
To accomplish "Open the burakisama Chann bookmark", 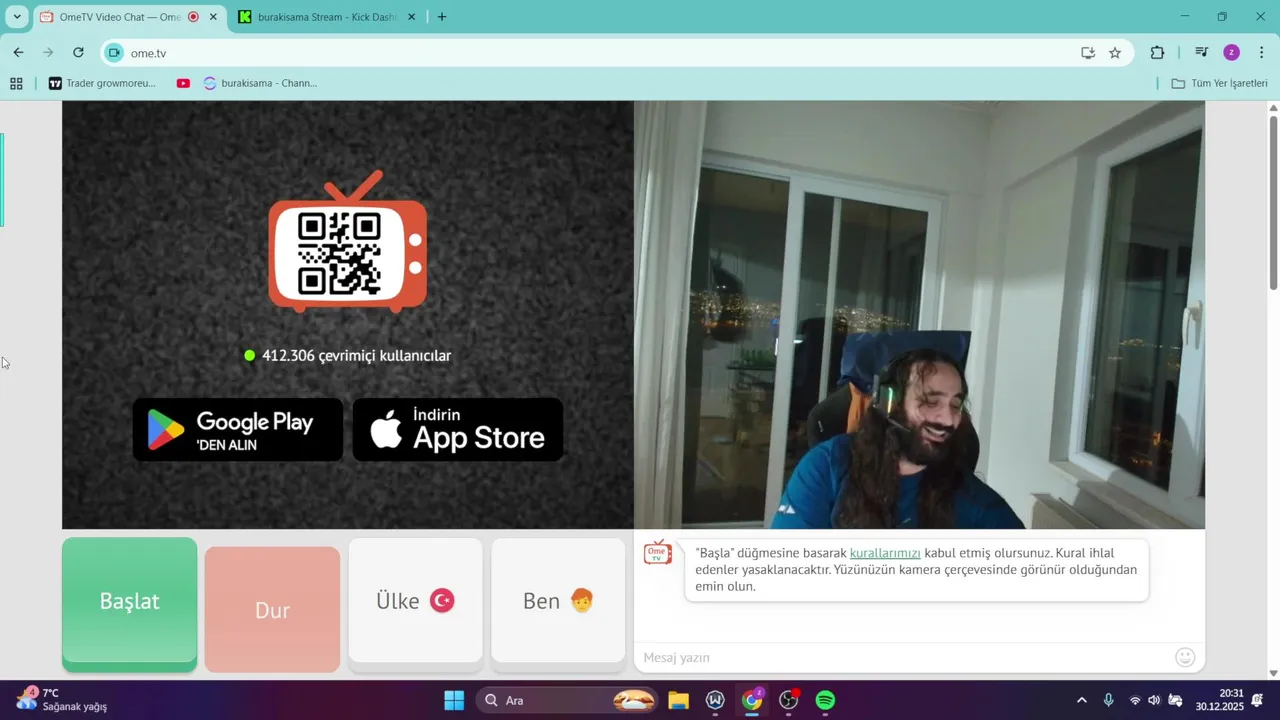I will click(260, 83).
